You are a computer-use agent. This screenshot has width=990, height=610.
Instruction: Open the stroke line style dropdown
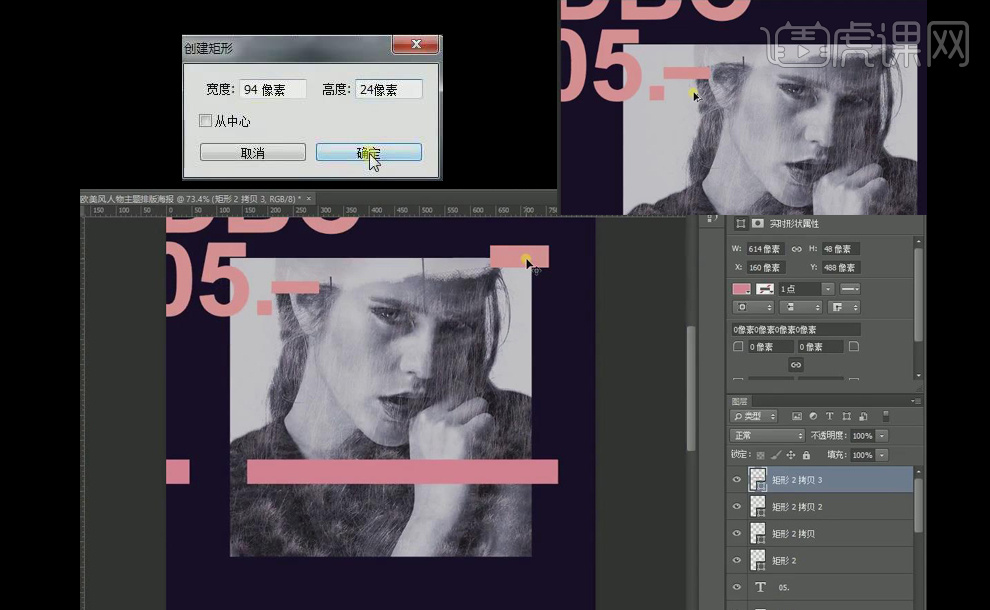[850, 289]
